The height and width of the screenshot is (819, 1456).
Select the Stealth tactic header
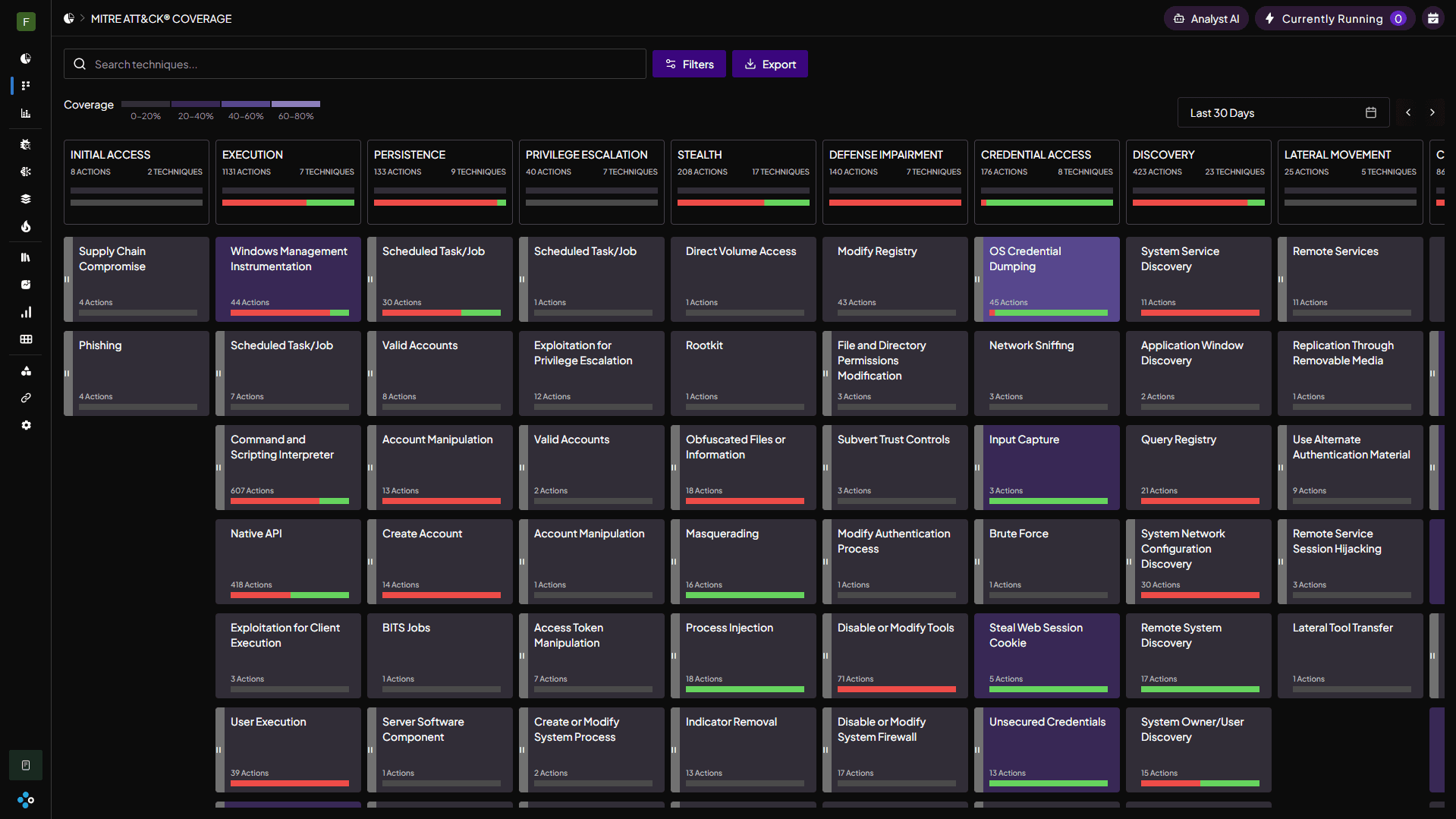tap(744, 182)
